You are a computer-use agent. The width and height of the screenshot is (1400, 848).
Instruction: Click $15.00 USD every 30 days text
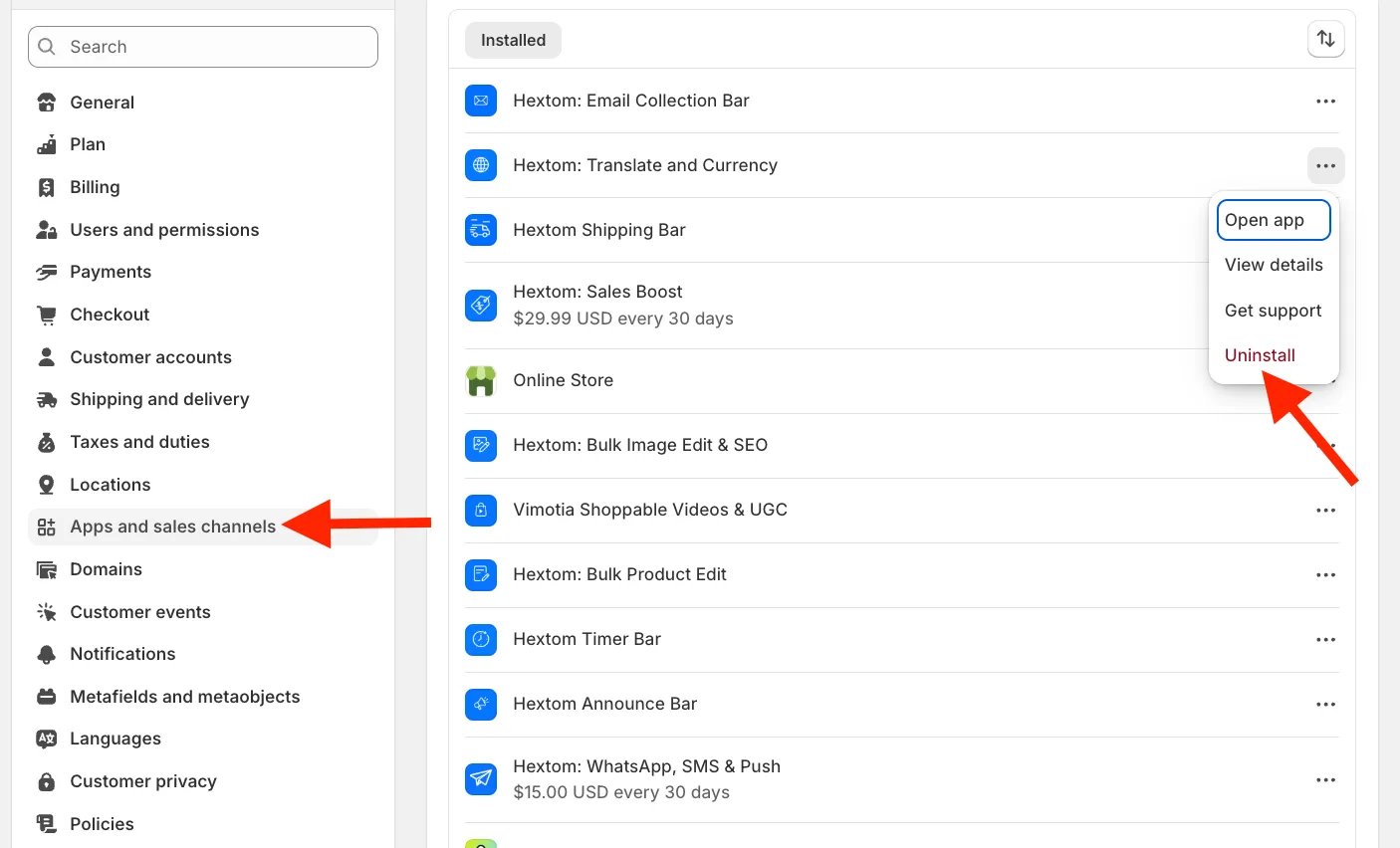621,792
